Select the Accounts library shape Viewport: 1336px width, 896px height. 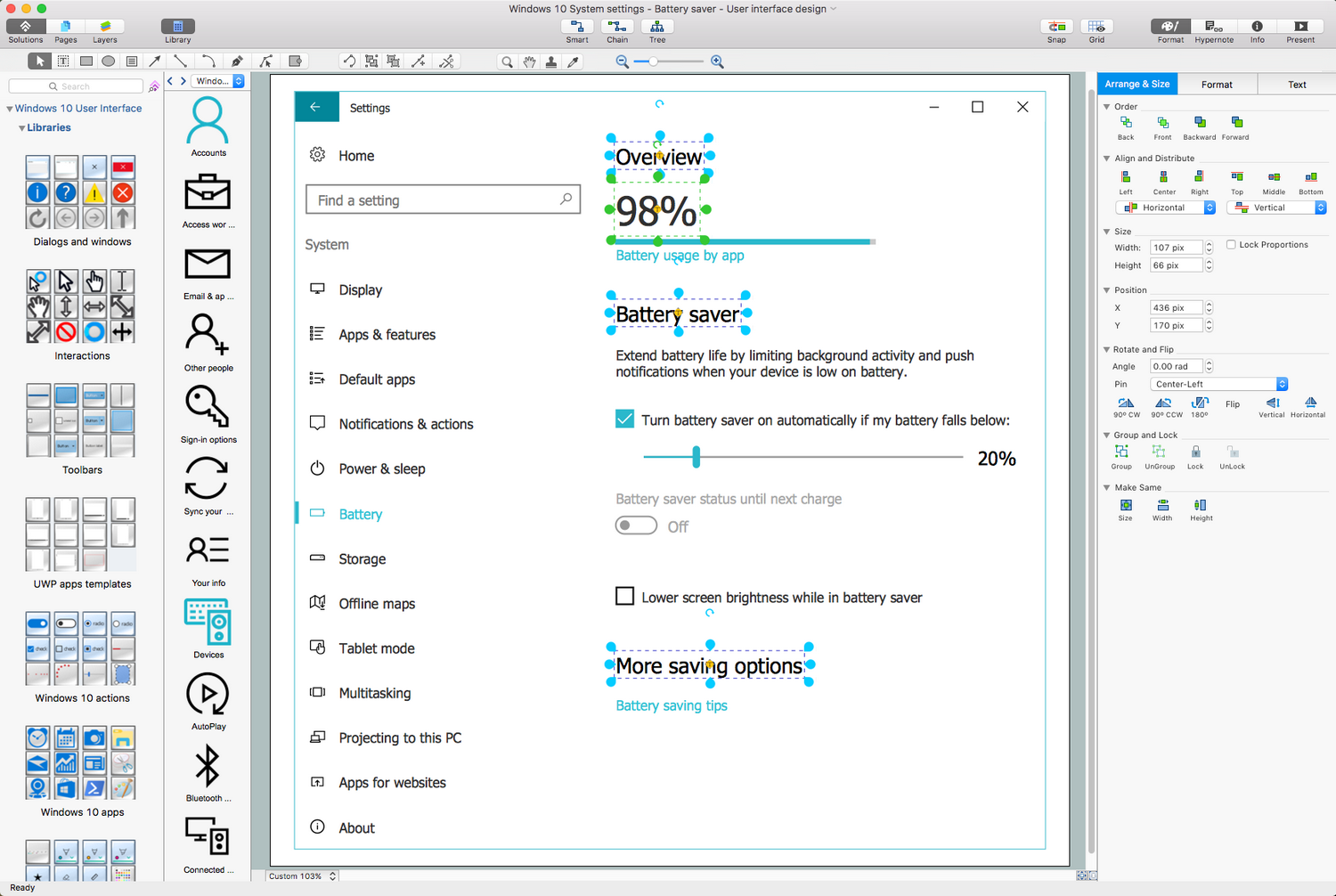tap(208, 127)
